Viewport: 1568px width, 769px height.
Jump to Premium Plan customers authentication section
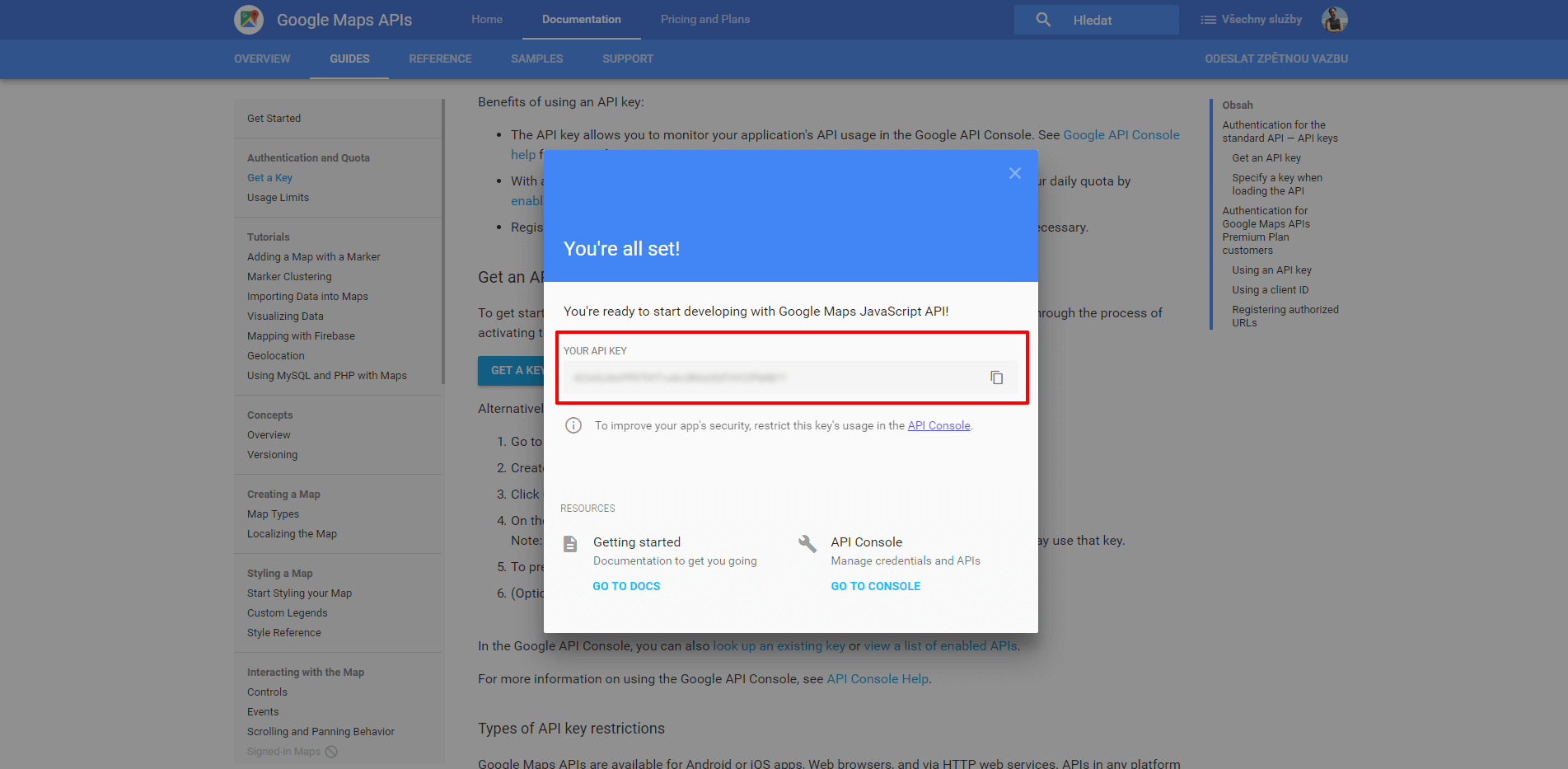coord(1266,231)
